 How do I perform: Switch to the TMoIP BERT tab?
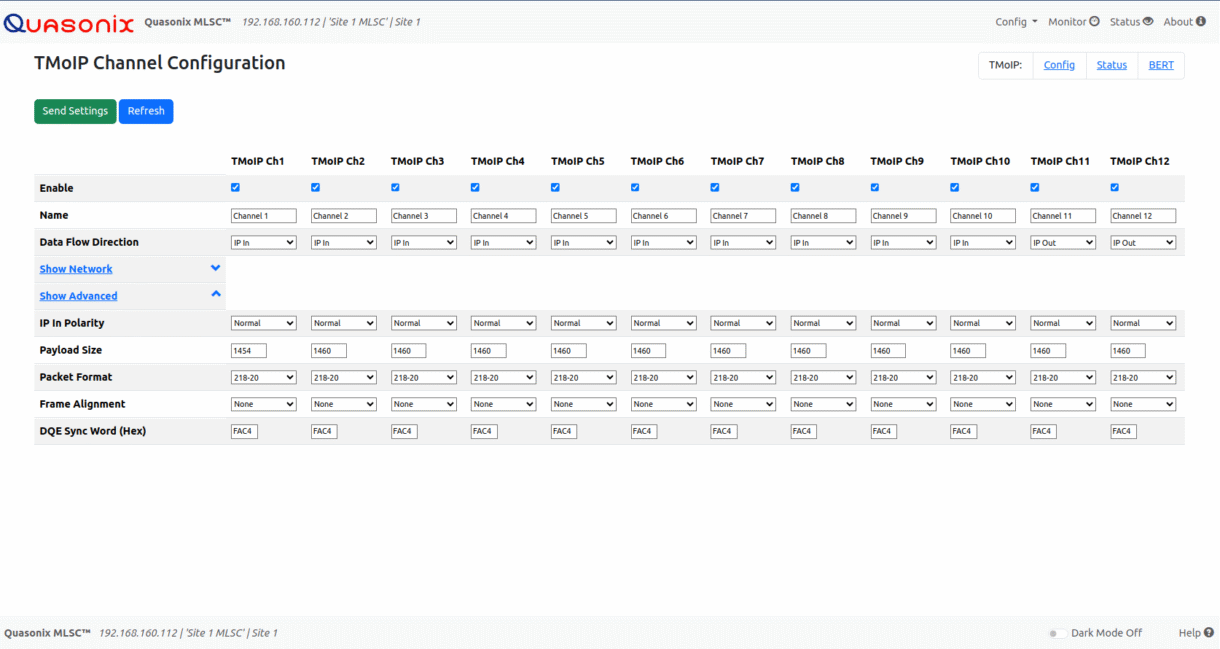(x=1161, y=65)
